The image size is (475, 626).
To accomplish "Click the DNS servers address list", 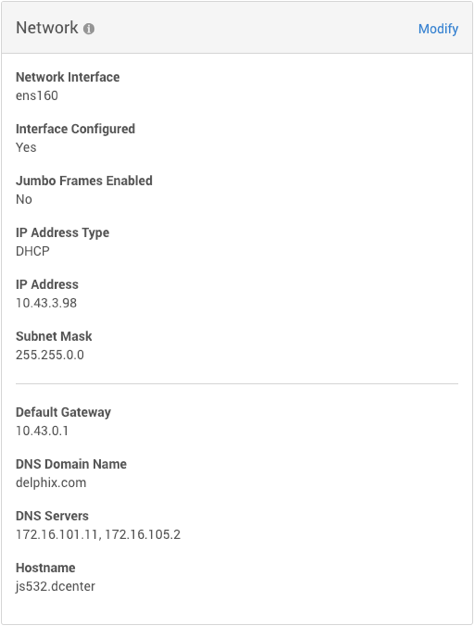I will [x=98, y=535].
